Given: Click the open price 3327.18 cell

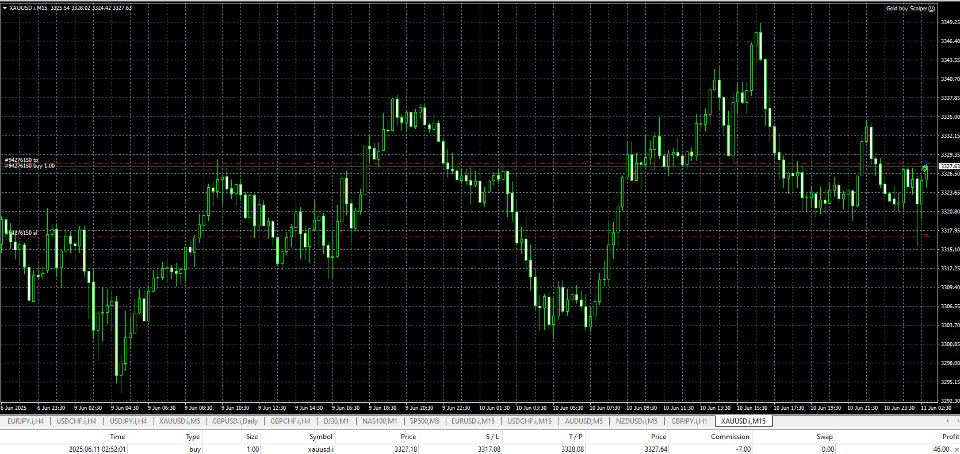Looking at the screenshot, I should [405, 449].
